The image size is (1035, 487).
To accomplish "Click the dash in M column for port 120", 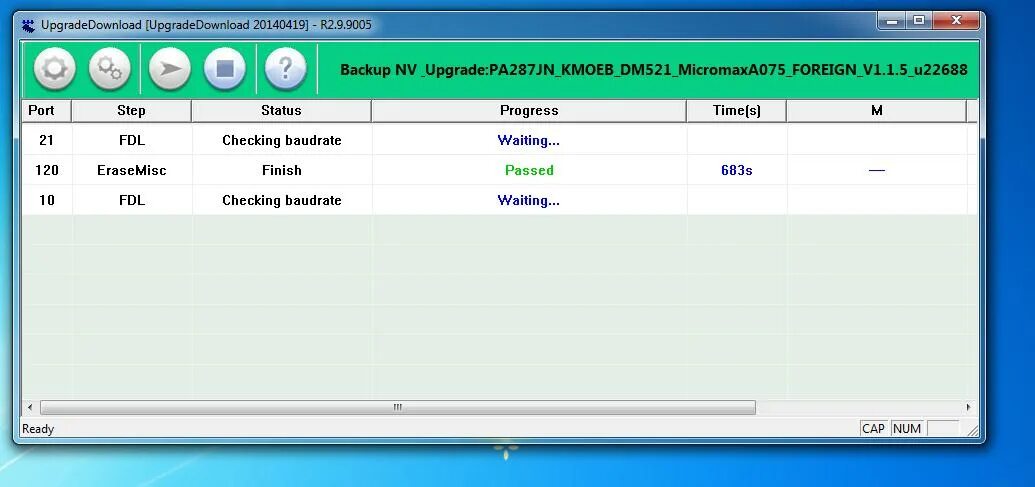I will pyautogui.click(x=877, y=170).
